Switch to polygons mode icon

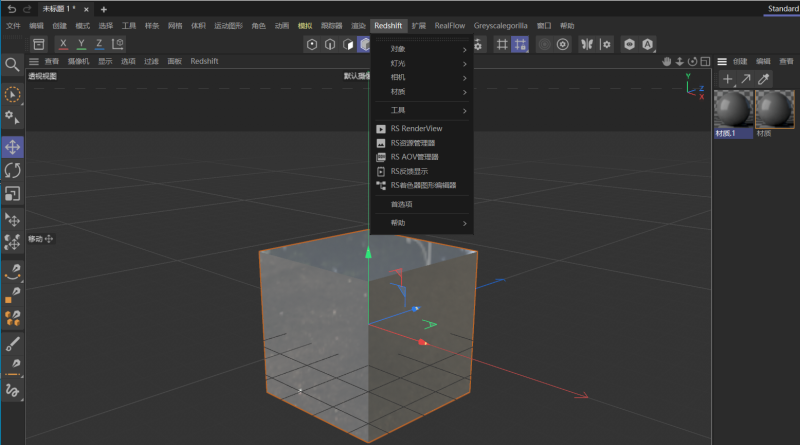[x=348, y=44]
